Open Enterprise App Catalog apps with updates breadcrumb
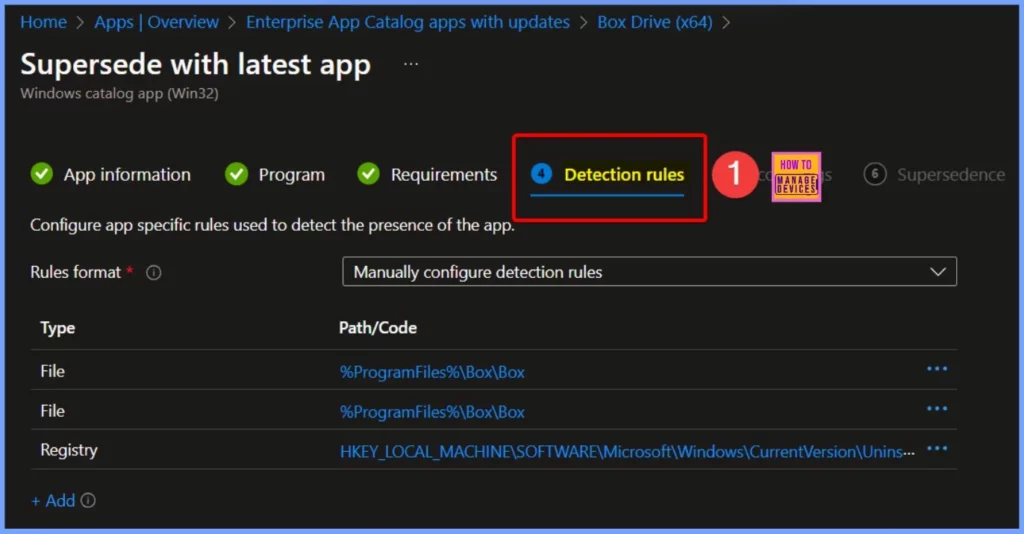This screenshot has width=1024, height=534. tap(408, 22)
